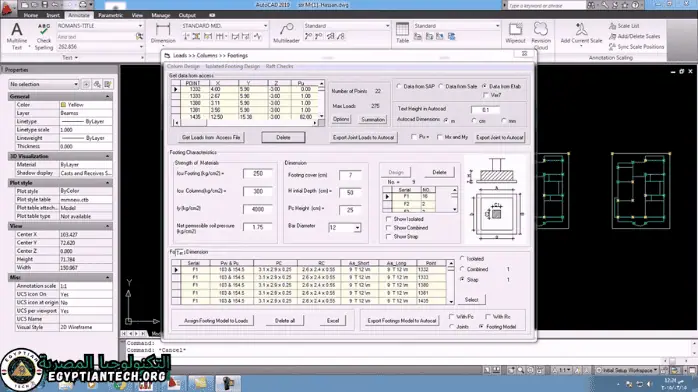This screenshot has width=698, height=392.
Task: Click the Revision Cloud tool
Action: 541,36
